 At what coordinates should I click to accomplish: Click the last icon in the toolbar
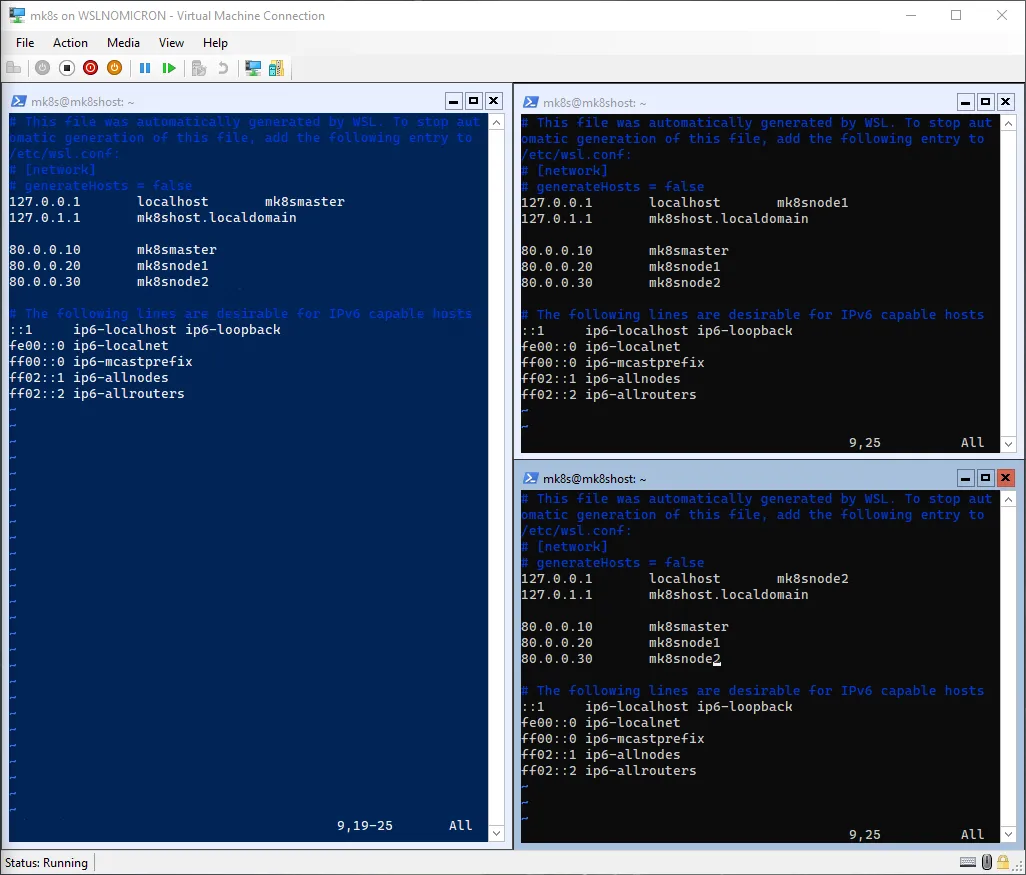[276, 68]
